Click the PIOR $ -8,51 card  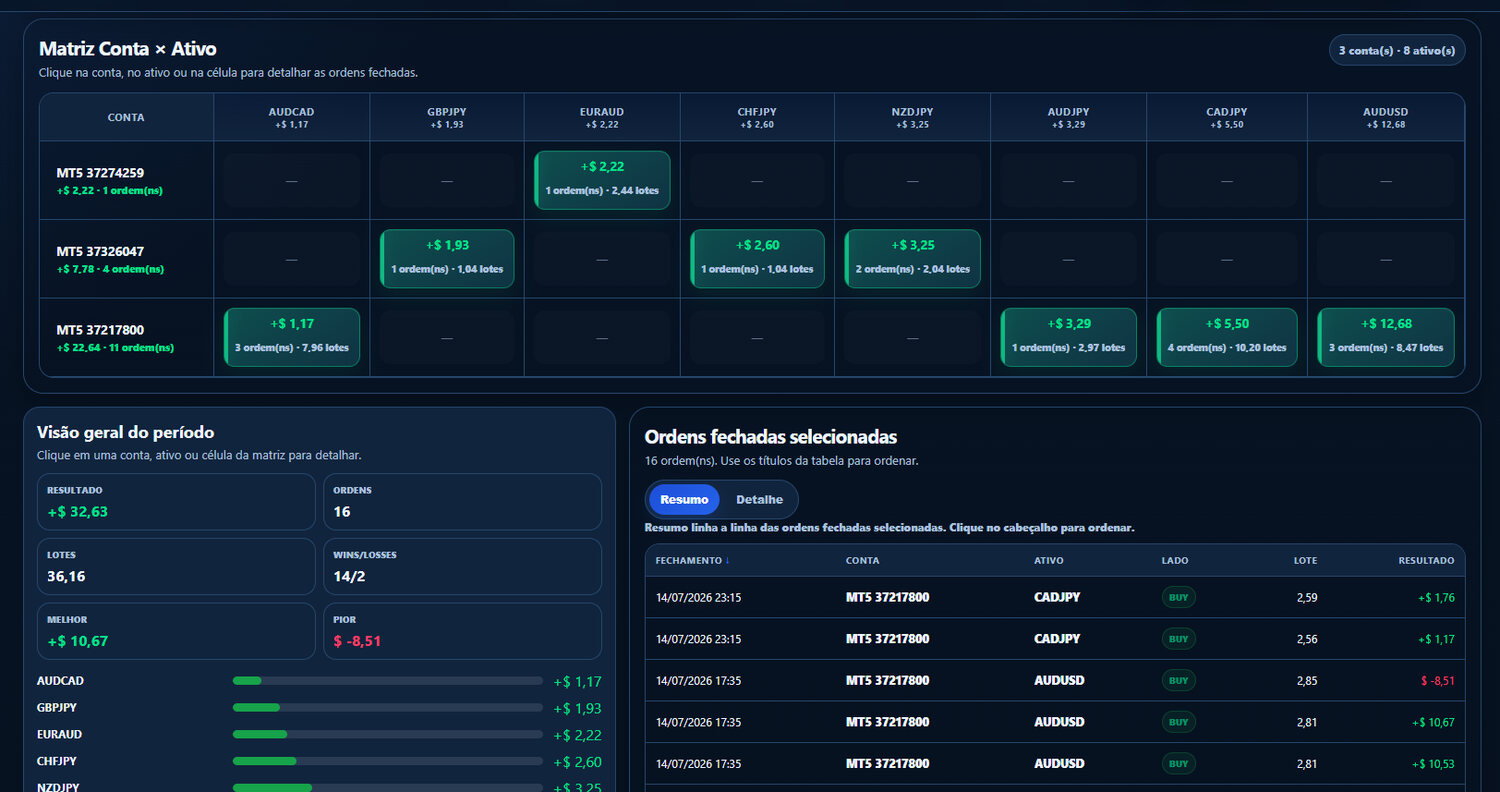coord(462,631)
